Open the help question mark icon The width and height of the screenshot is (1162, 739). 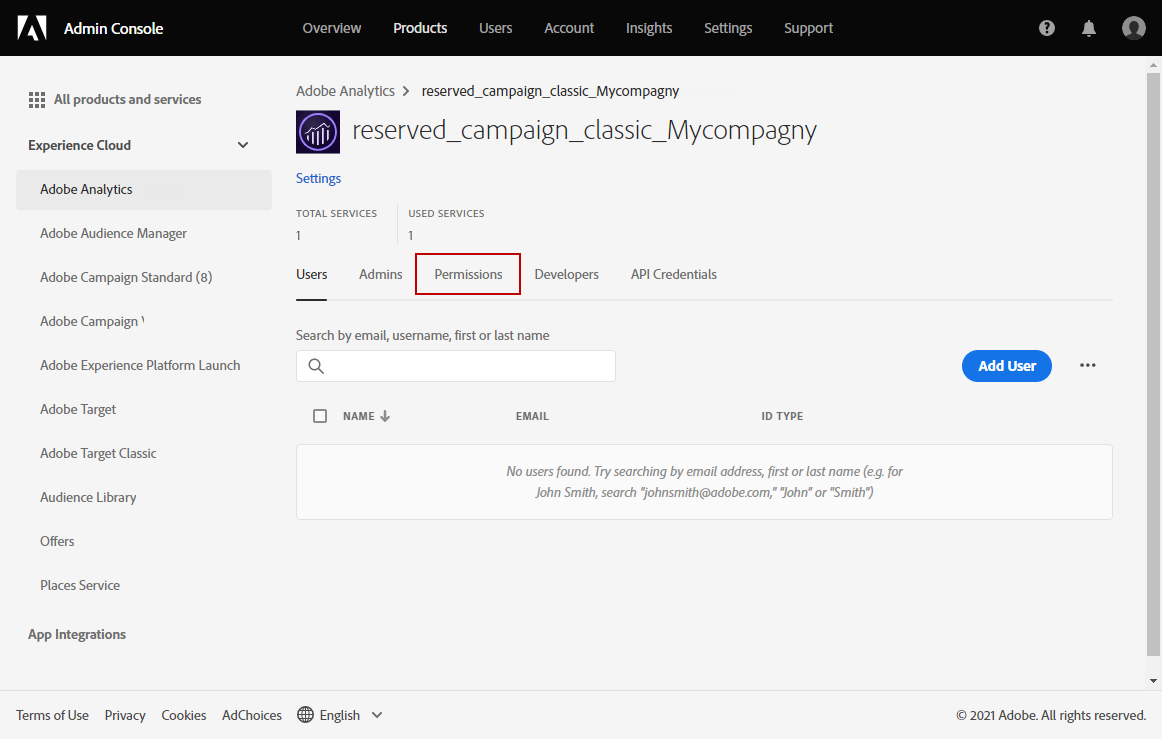click(x=1046, y=28)
